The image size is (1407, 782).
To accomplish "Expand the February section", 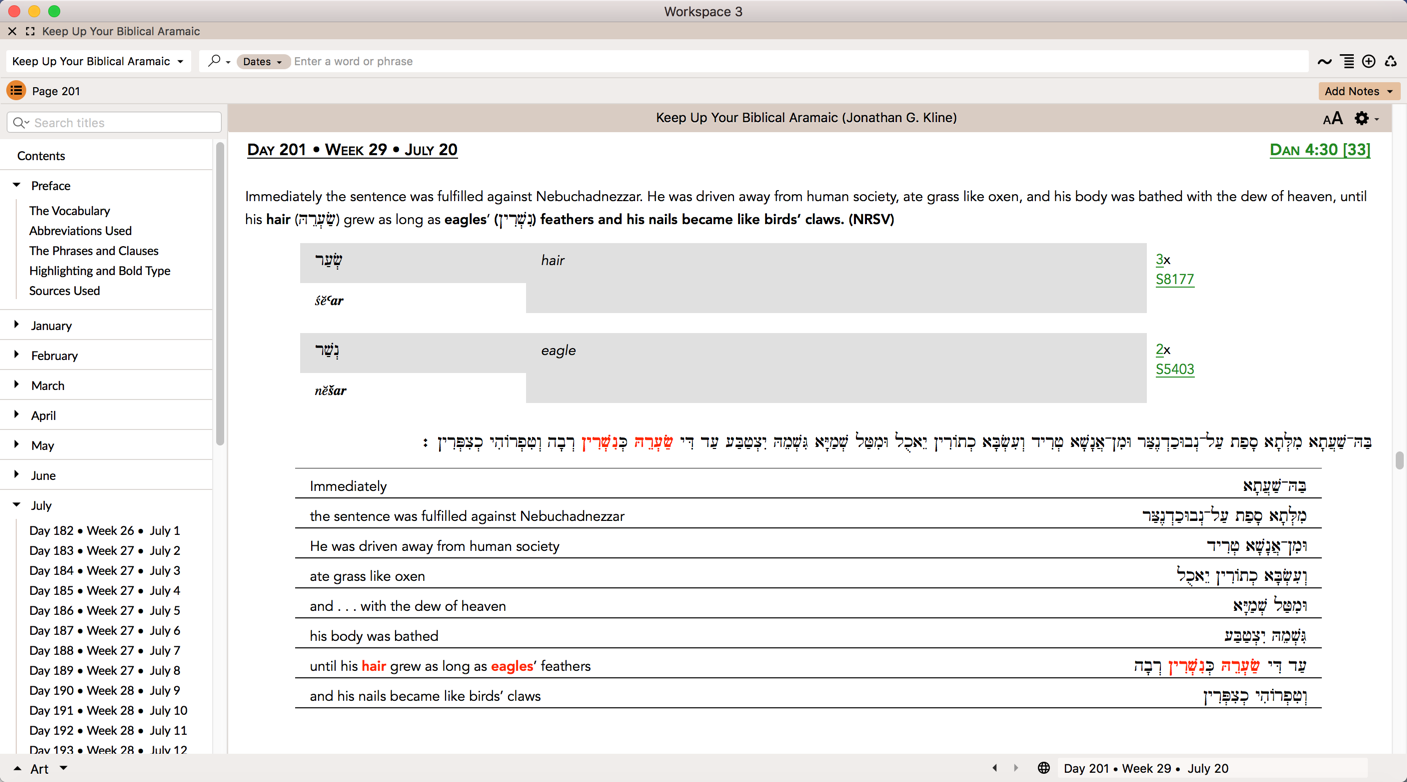I will [x=17, y=355].
